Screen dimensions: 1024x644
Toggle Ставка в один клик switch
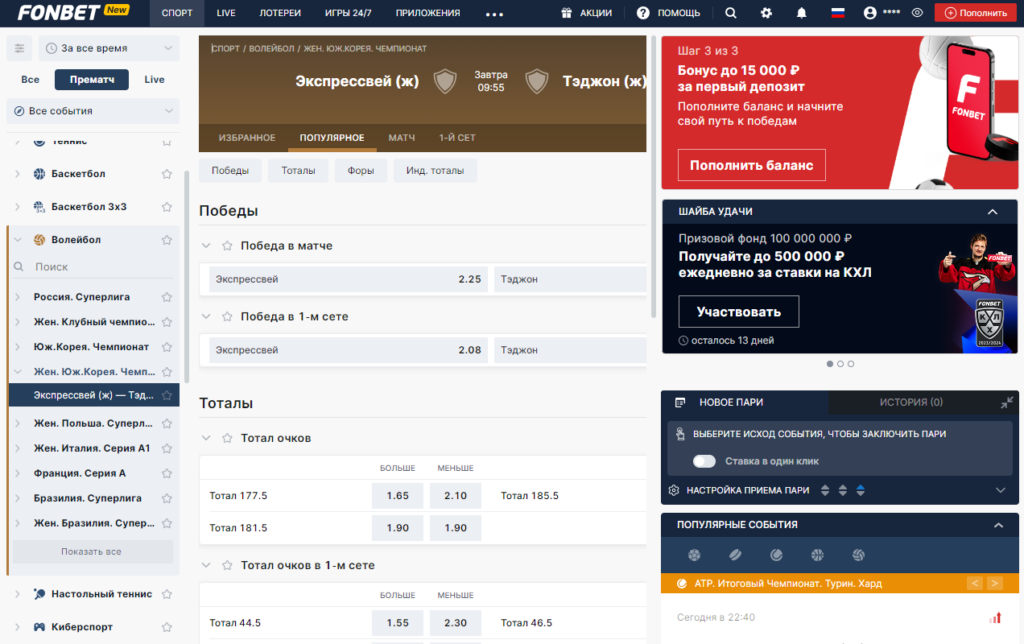coord(704,461)
